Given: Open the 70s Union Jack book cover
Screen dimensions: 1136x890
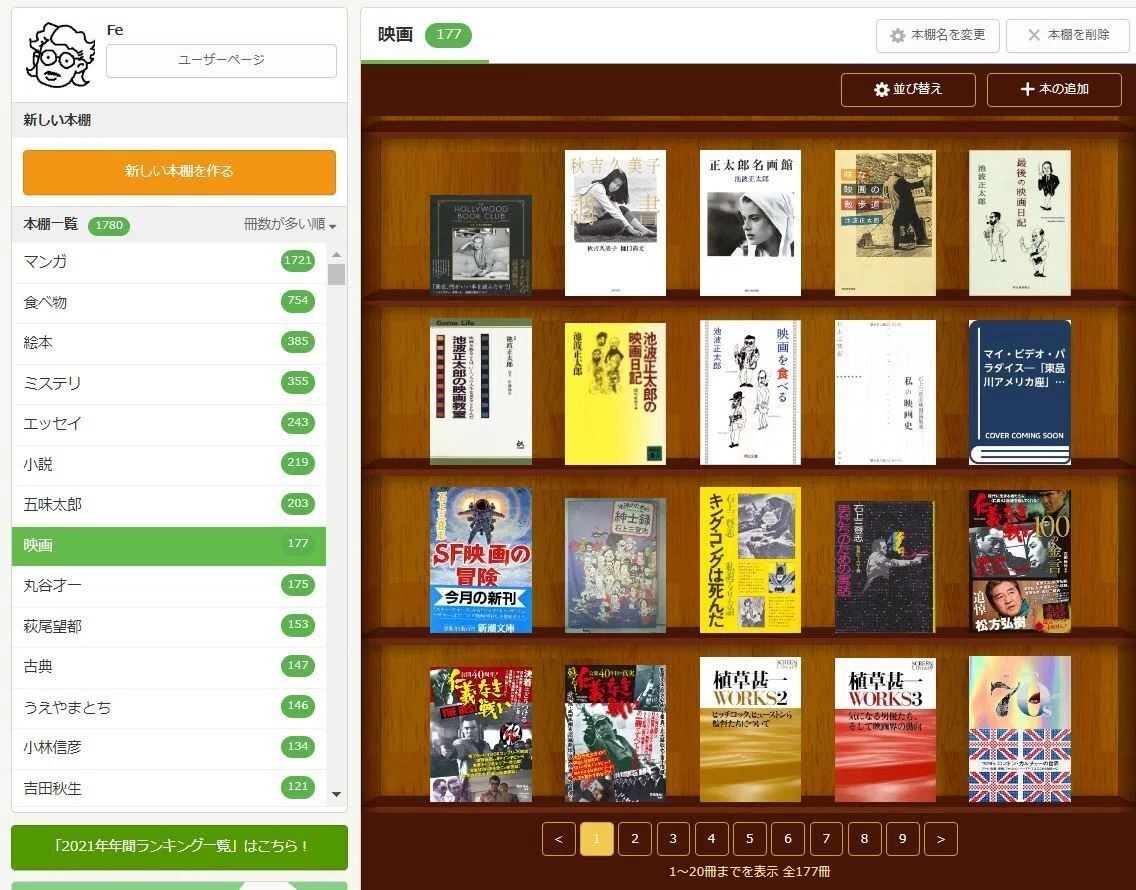Looking at the screenshot, I should [x=1019, y=729].
